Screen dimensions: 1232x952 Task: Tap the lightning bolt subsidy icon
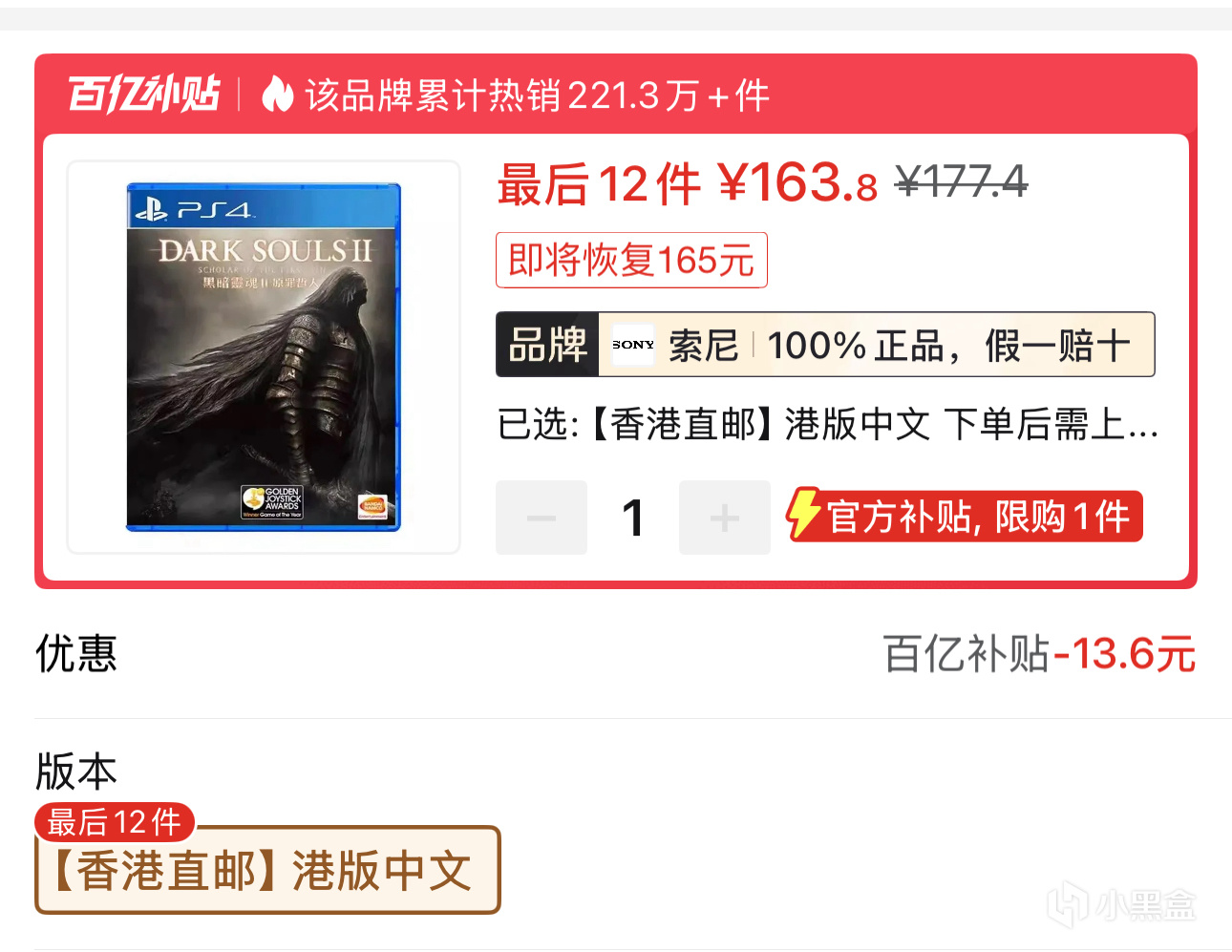(x=804, y=514)
